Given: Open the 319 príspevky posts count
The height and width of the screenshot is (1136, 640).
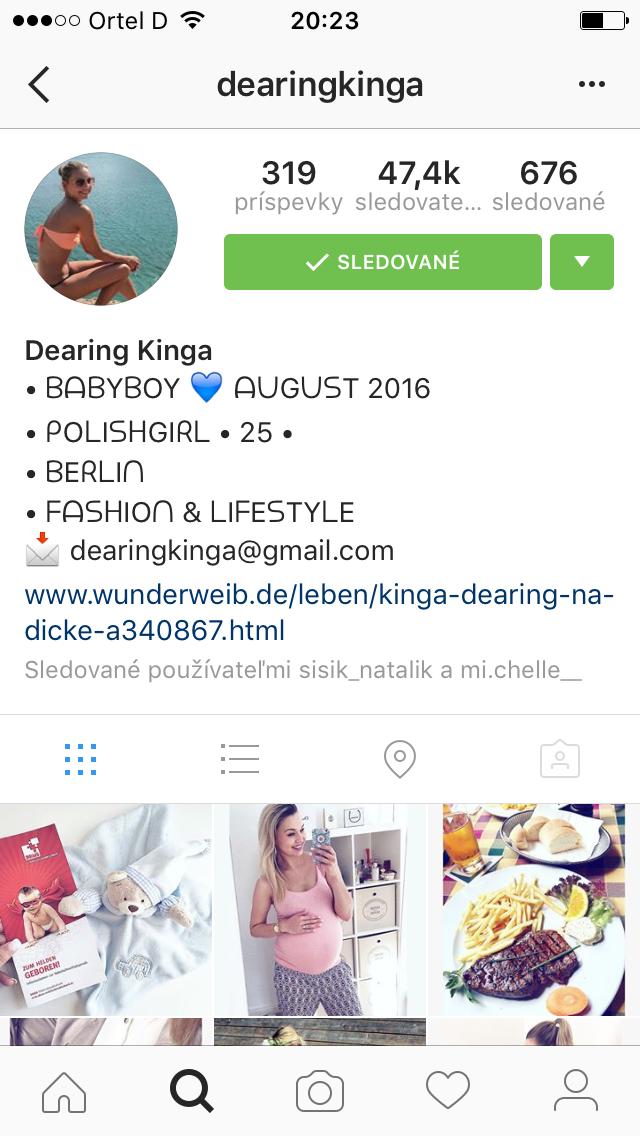Looking at the screenshot, I should tap(288, 185).
